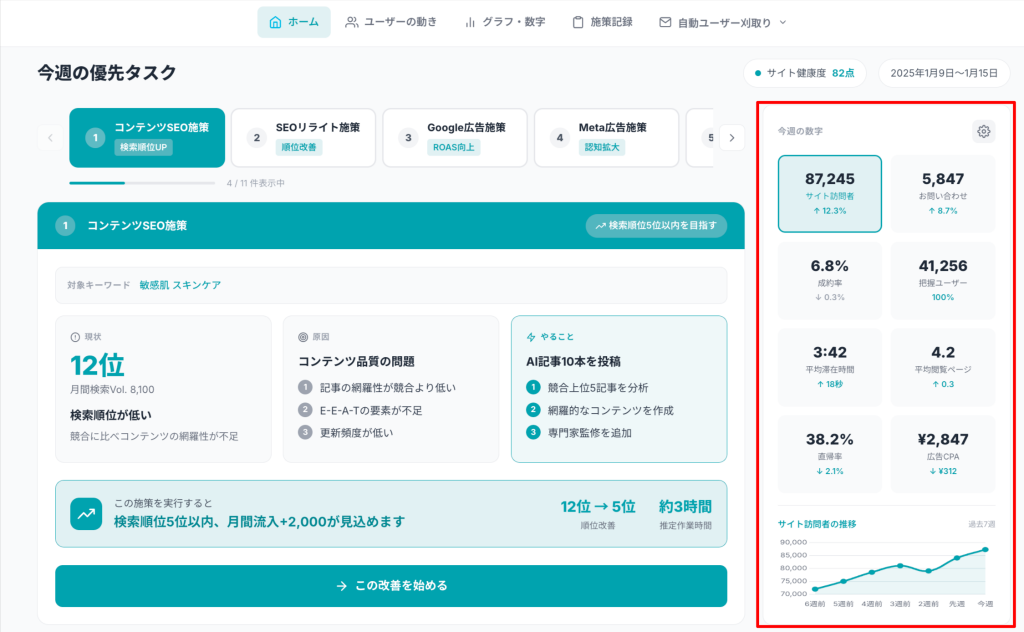The width and height of the screenshot is (1024, 632).
Task: Select the お問い合わせ 5,847 metric card
Action: click(x=943, y=193)
